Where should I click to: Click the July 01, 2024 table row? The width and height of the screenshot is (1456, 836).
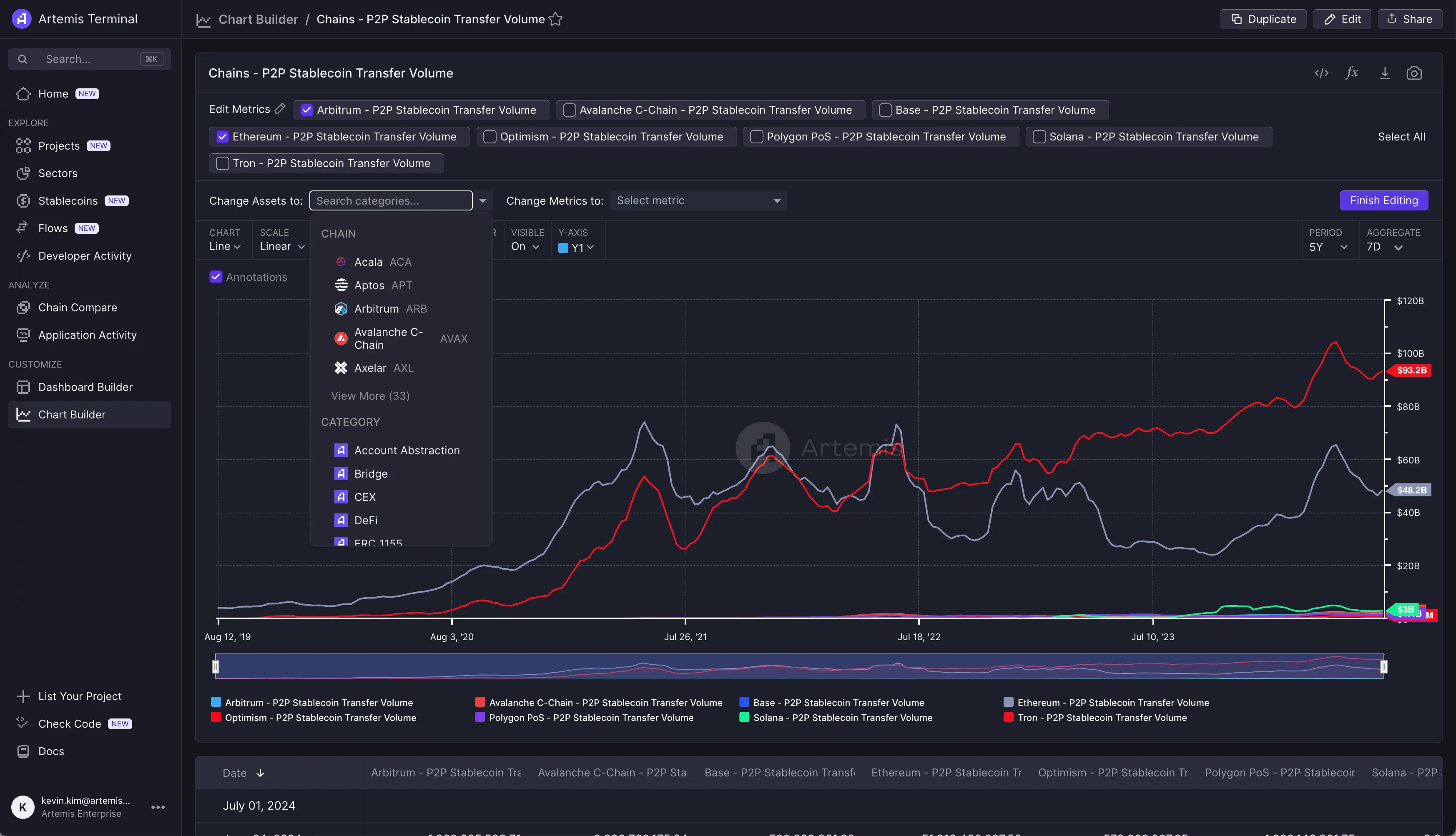point(819,806)
